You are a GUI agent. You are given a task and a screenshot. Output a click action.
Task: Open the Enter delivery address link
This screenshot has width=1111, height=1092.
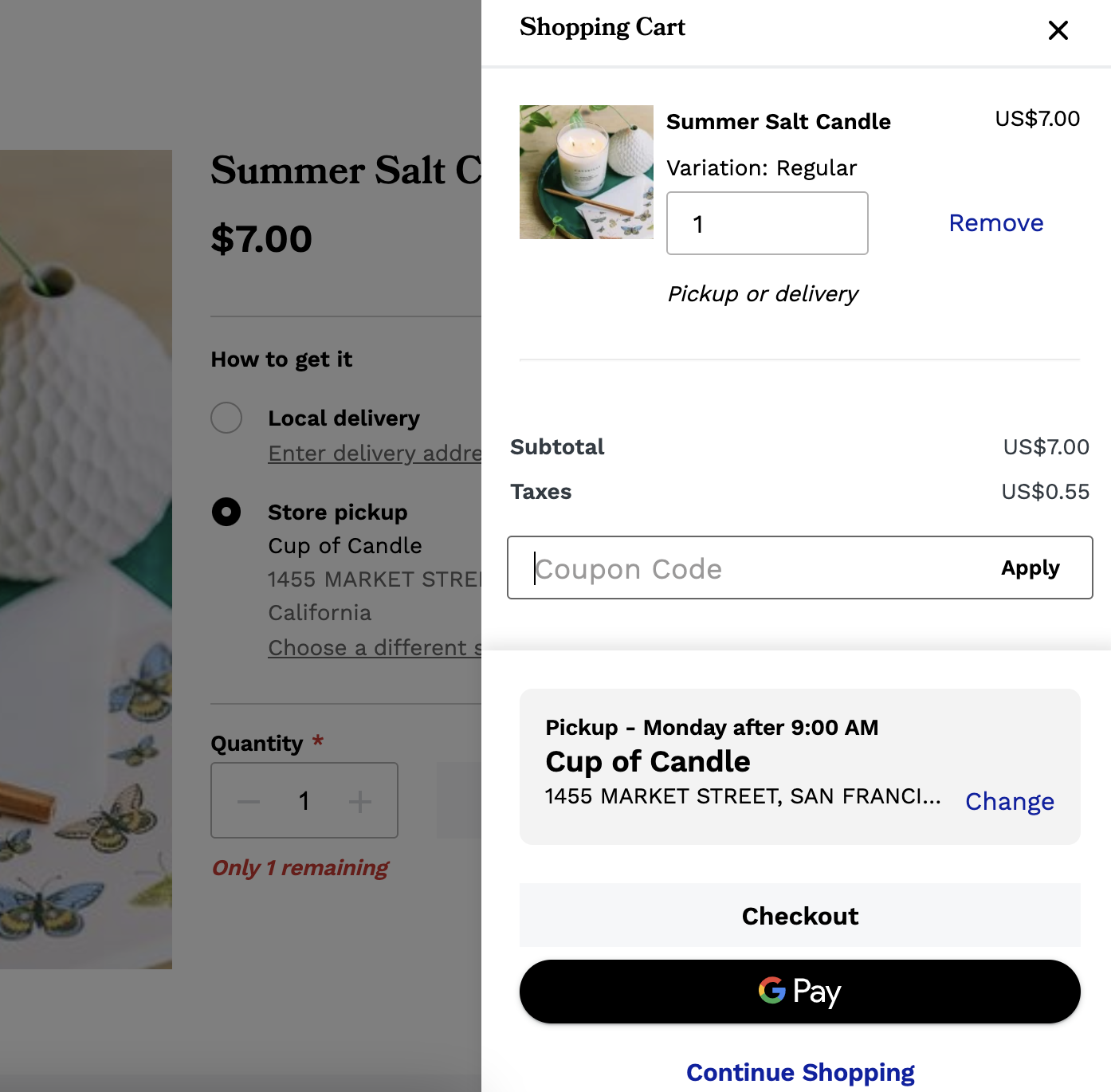375,454
